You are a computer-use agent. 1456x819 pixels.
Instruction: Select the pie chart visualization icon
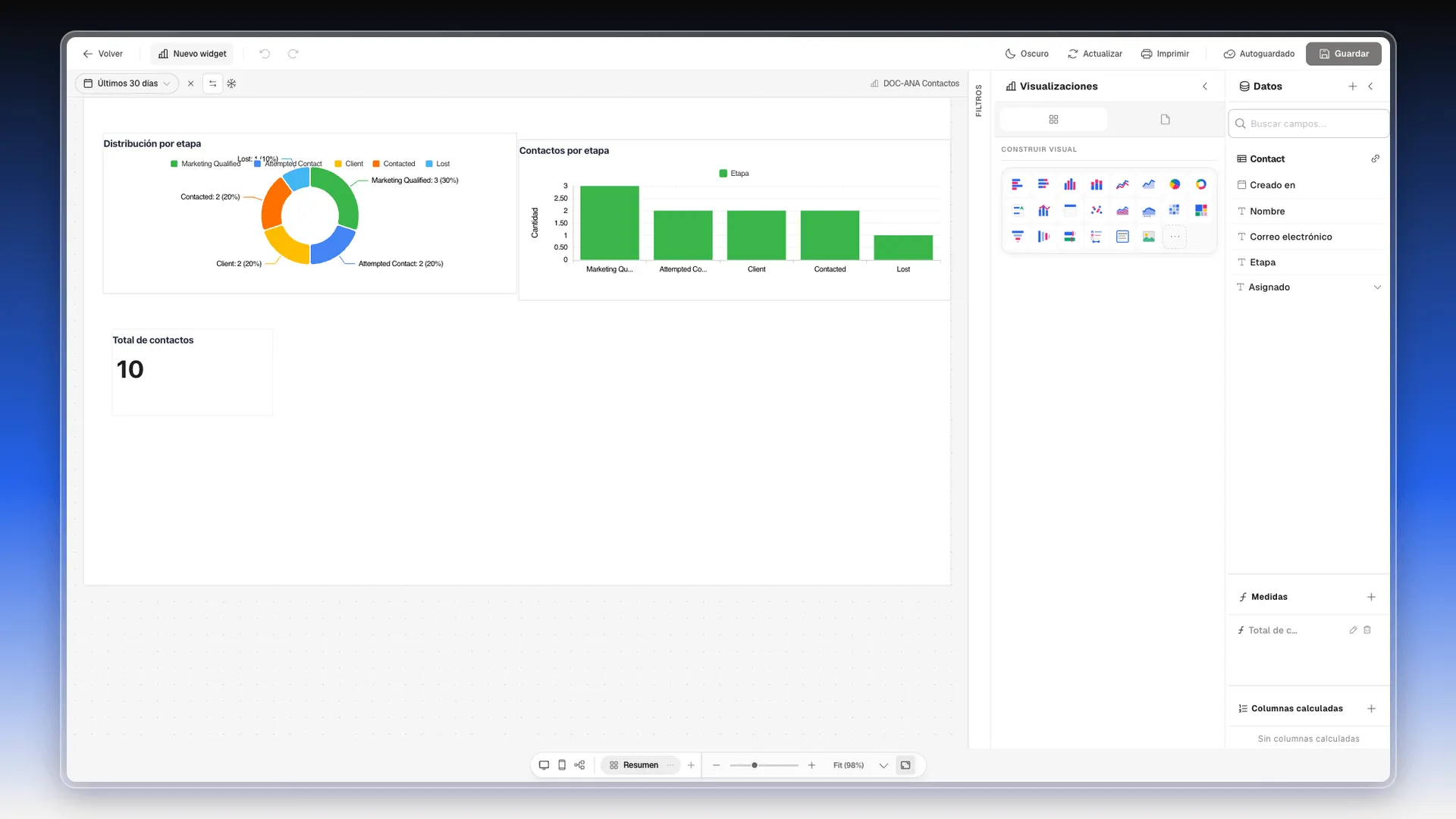tap(1175, 184)
